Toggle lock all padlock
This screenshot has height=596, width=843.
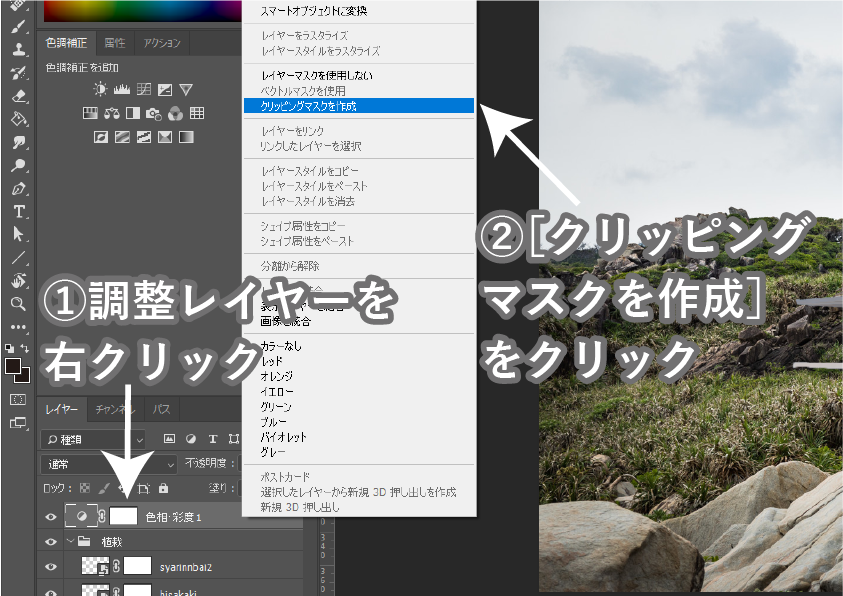(x=163, y=488)
